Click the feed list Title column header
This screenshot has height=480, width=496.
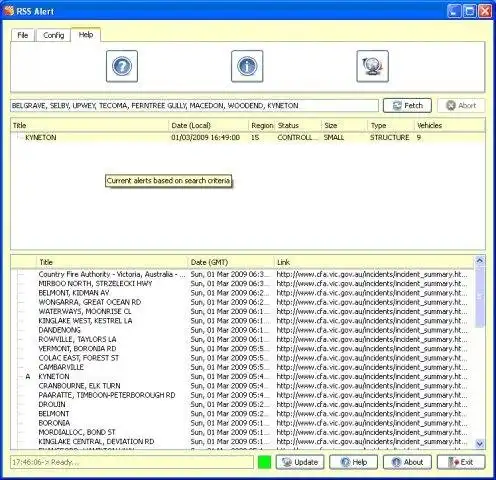click(x=112, y=262)
